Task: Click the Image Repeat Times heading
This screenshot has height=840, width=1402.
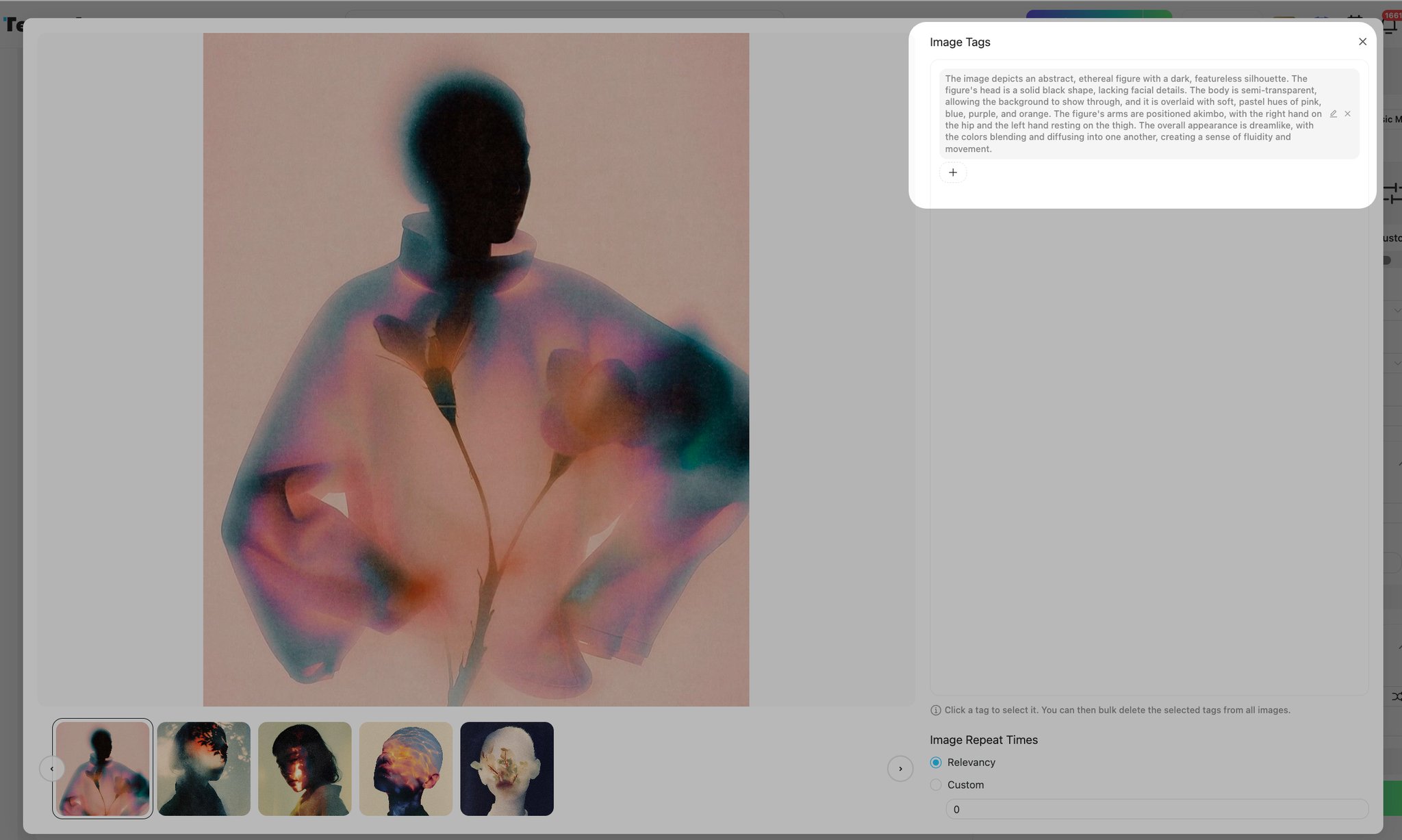Action: [984, 740]
